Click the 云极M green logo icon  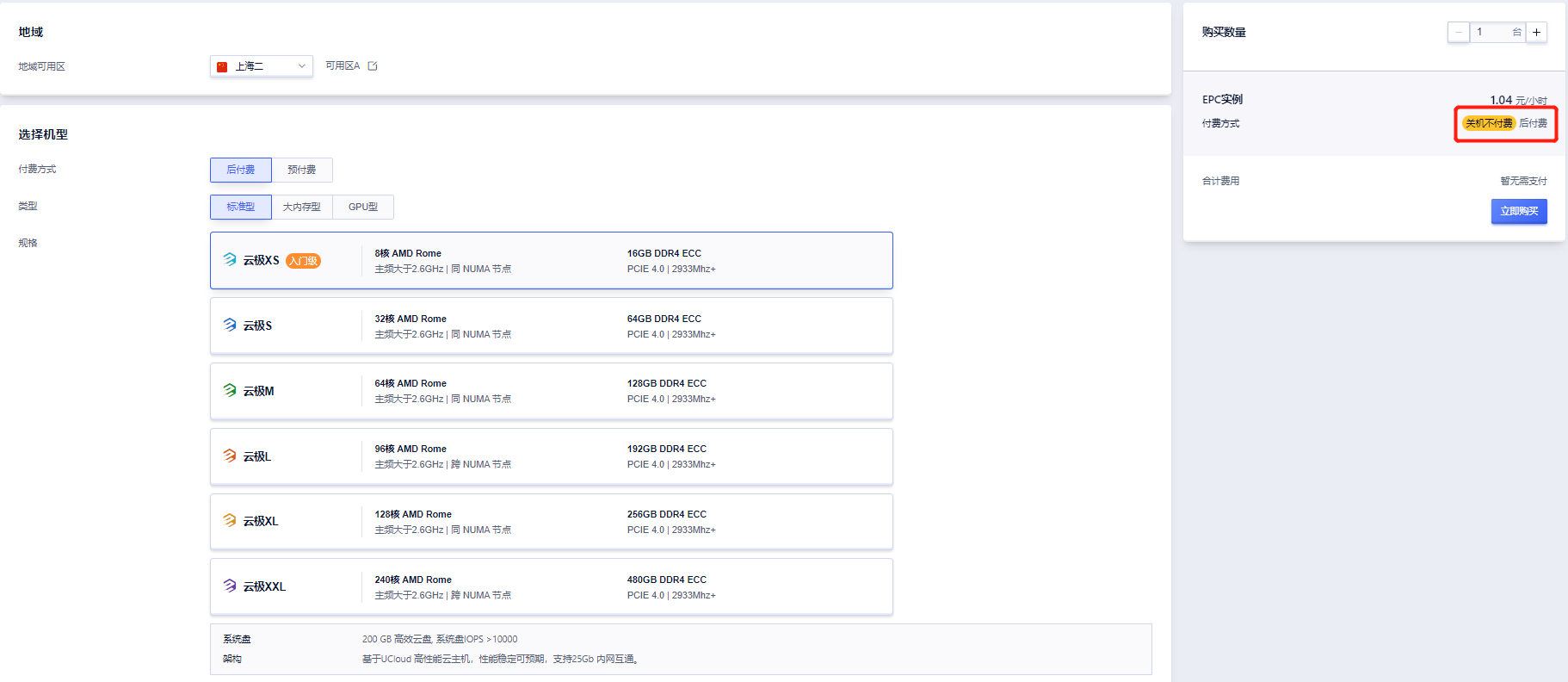click(230, 390)
